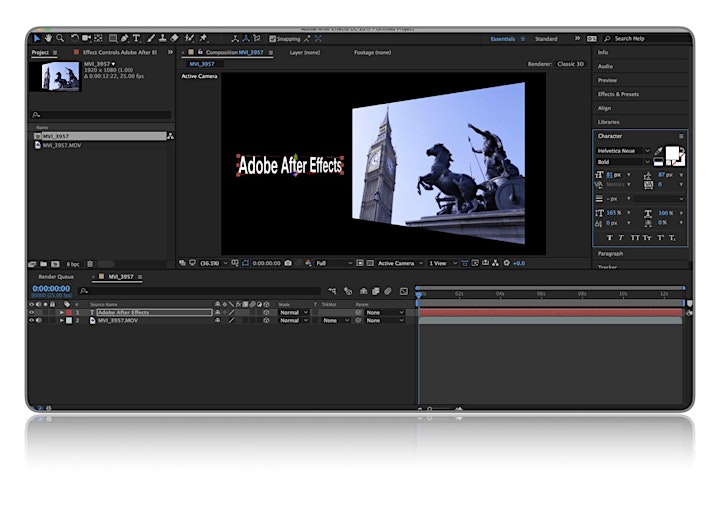Open the viewer resolution Full dropdown
This screenshot has width=720, height=514.
coord(334,263)
